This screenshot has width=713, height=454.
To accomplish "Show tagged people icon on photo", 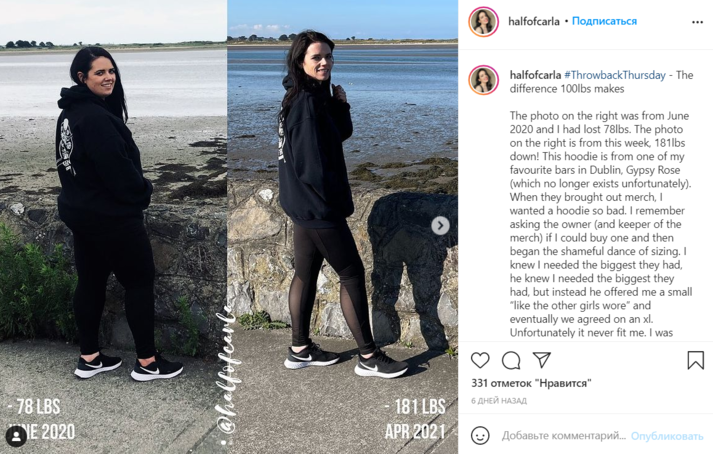I will coord(16,437).
